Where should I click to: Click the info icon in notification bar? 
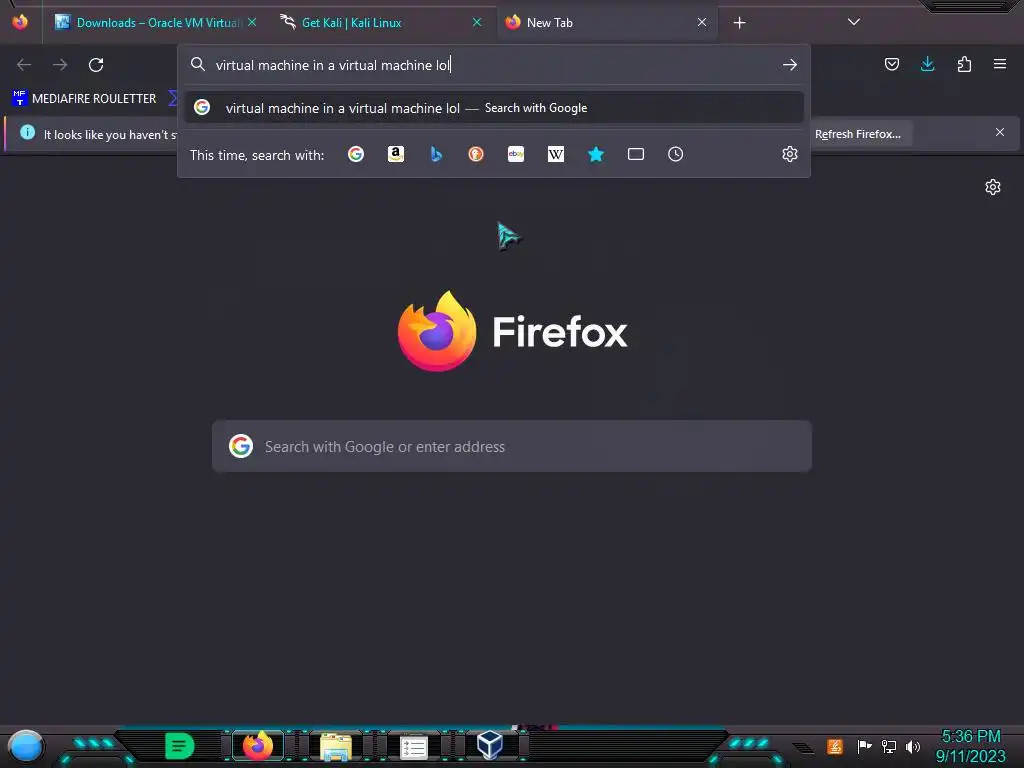(x=27, y=133)
